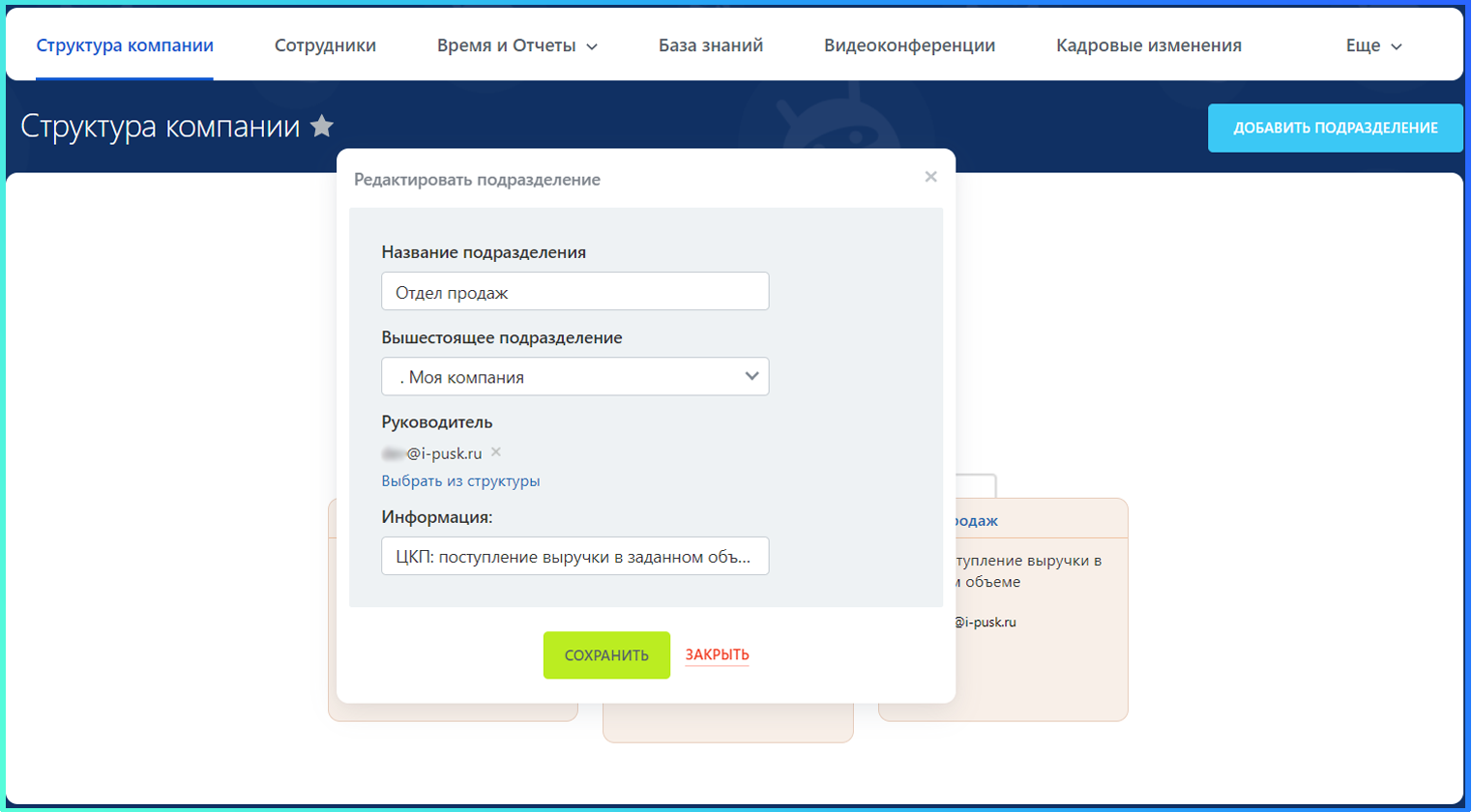Click the Выбрать из структуры link
The width and height of the screenshot is (1472, 812).
click(x=460, y=481)
